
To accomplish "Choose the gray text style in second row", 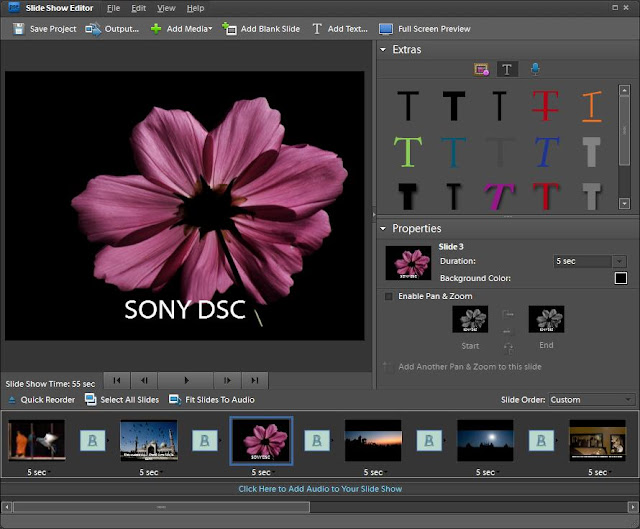I will click(591, 152).
